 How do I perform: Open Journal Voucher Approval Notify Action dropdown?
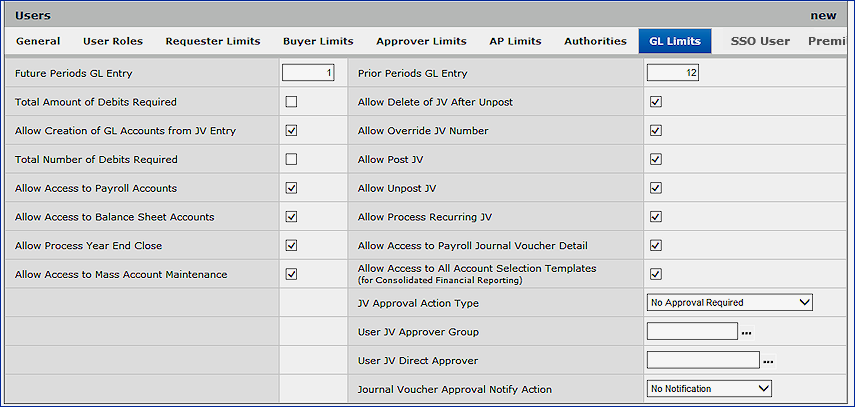(709, 389)
